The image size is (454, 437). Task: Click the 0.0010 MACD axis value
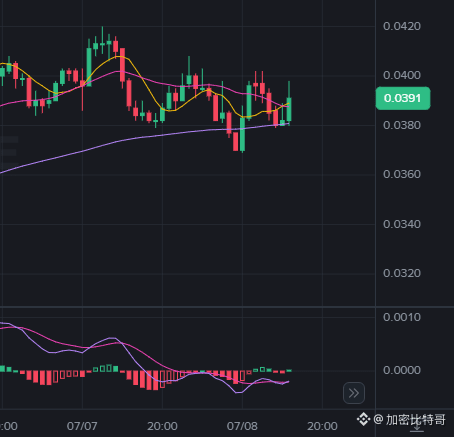point(402,317)
